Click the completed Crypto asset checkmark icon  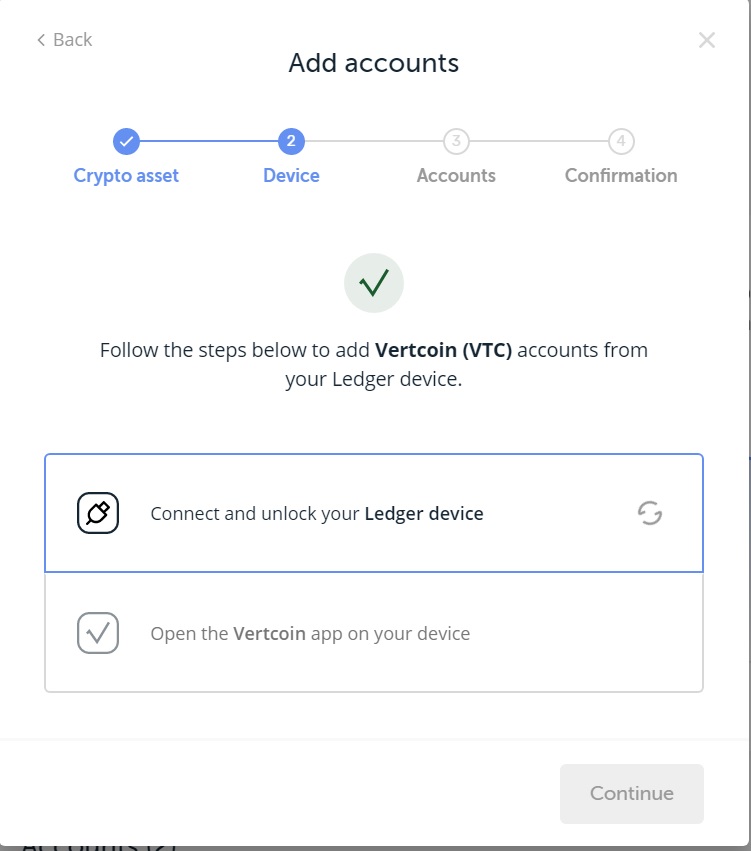click(126, 141)
